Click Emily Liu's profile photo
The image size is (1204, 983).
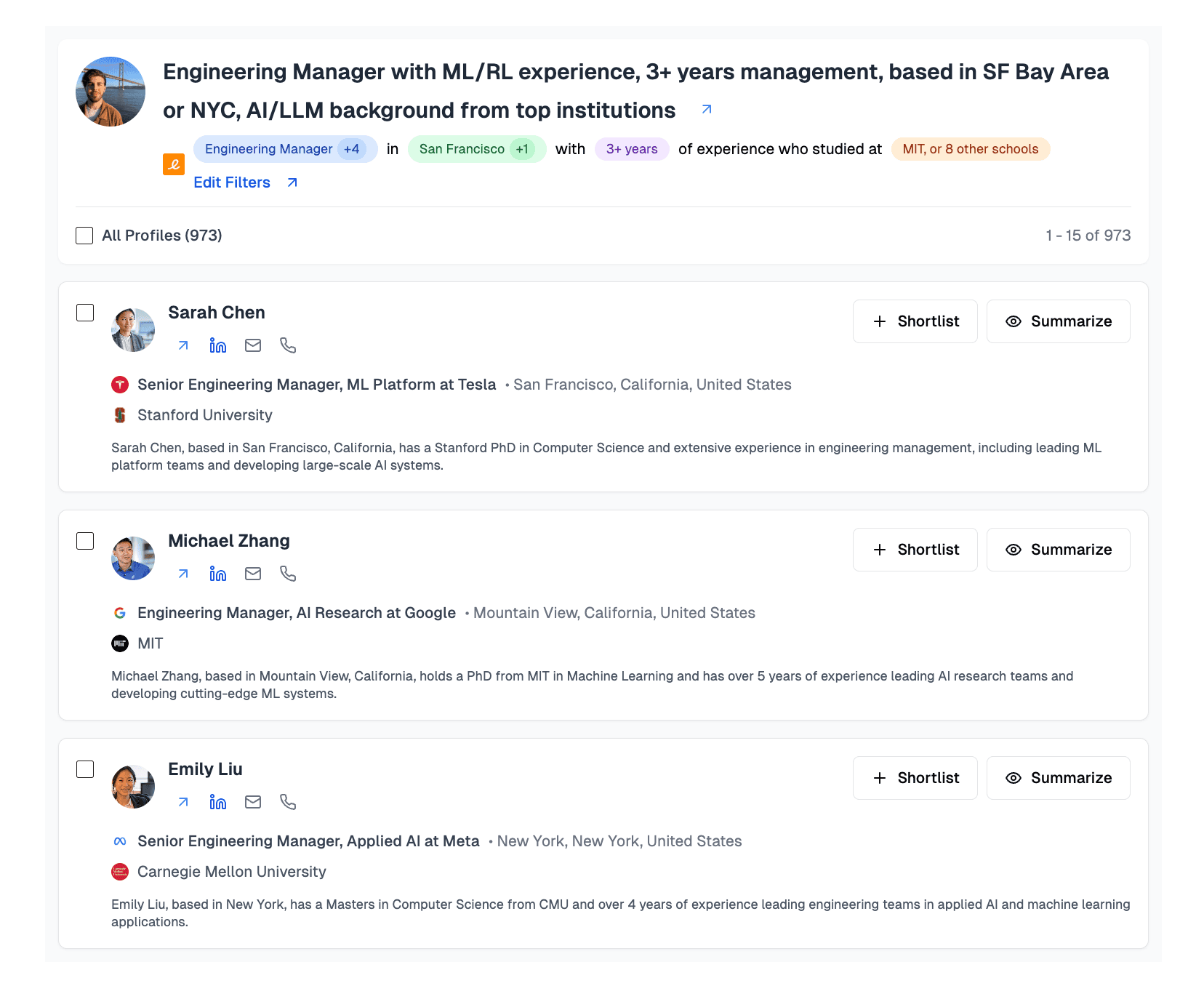[x=133, y=787]
